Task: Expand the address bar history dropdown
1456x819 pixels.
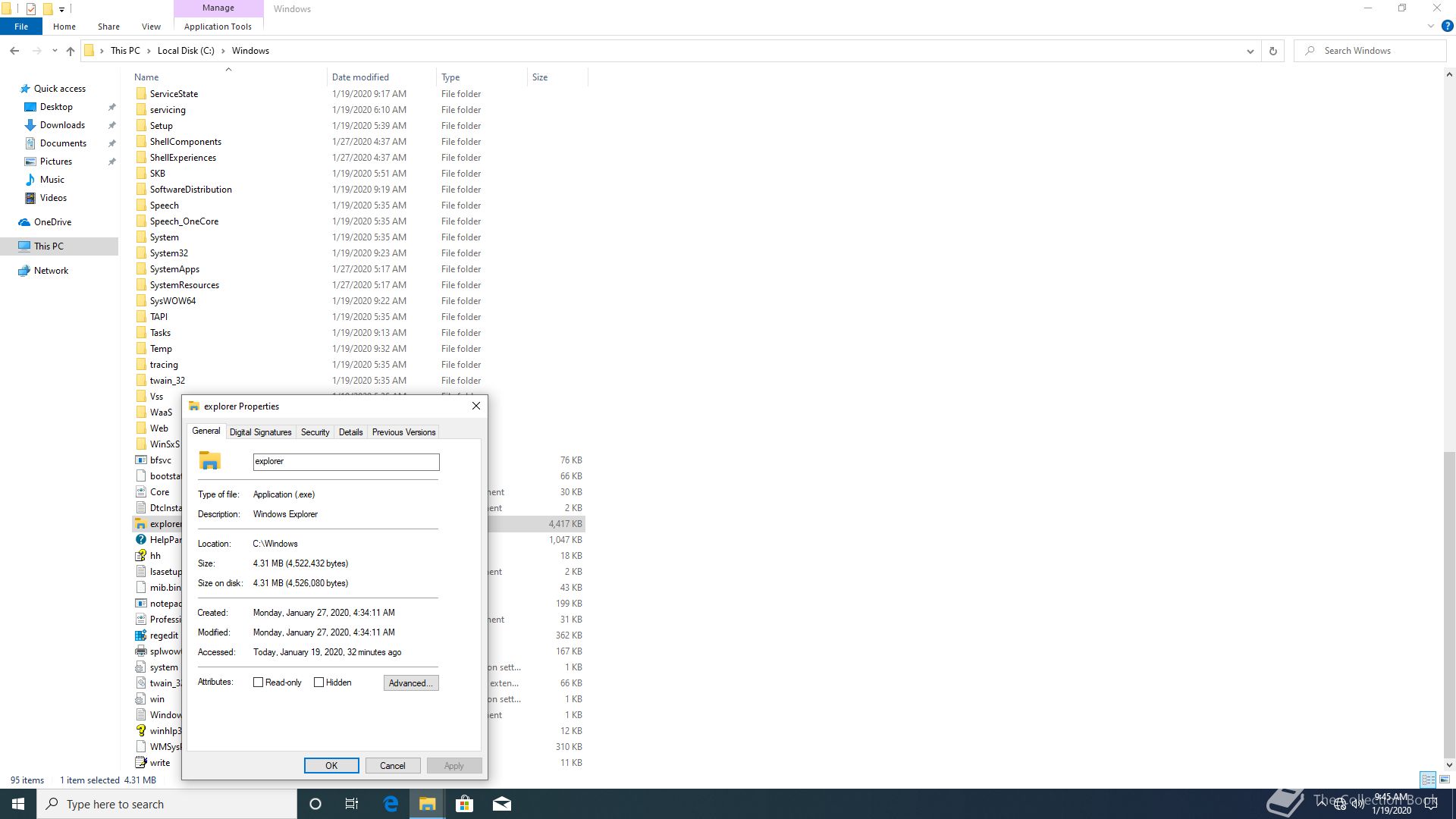Action: coord(1250,51)
